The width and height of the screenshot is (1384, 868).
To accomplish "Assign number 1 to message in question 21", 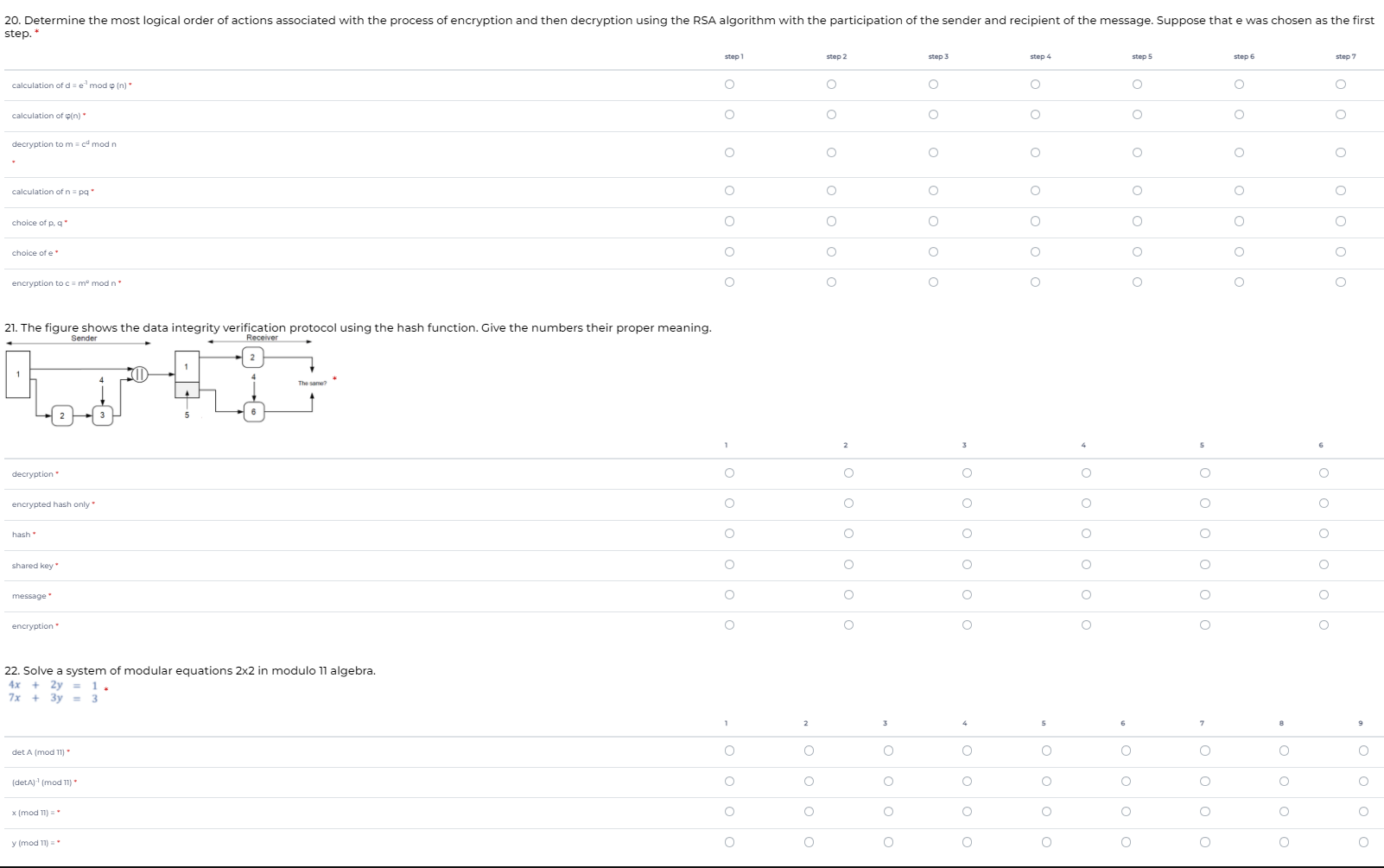I will coord(730,595).
